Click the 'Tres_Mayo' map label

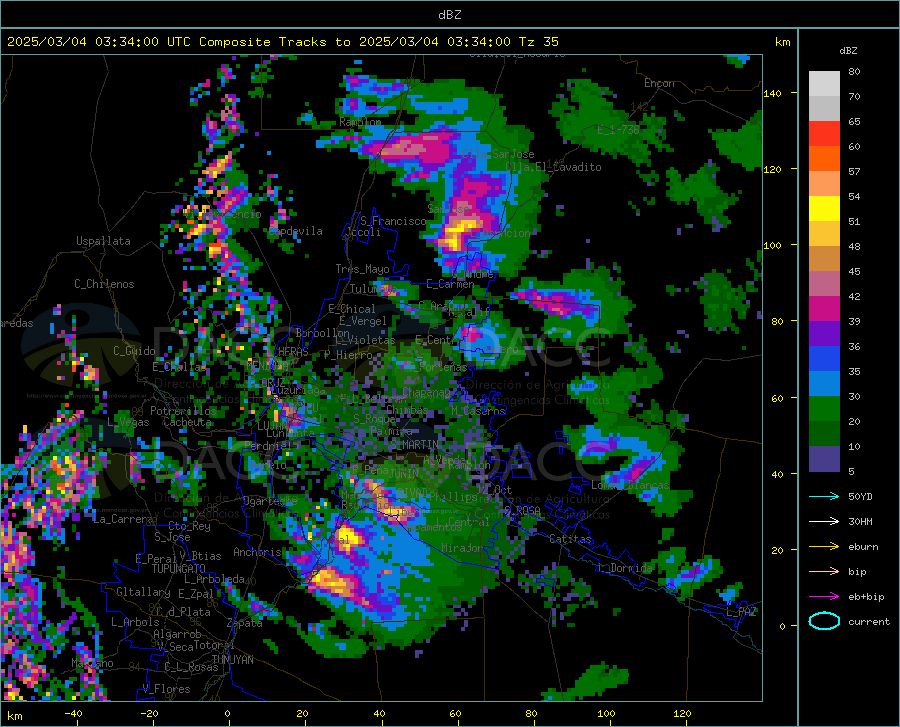[362, 269]
